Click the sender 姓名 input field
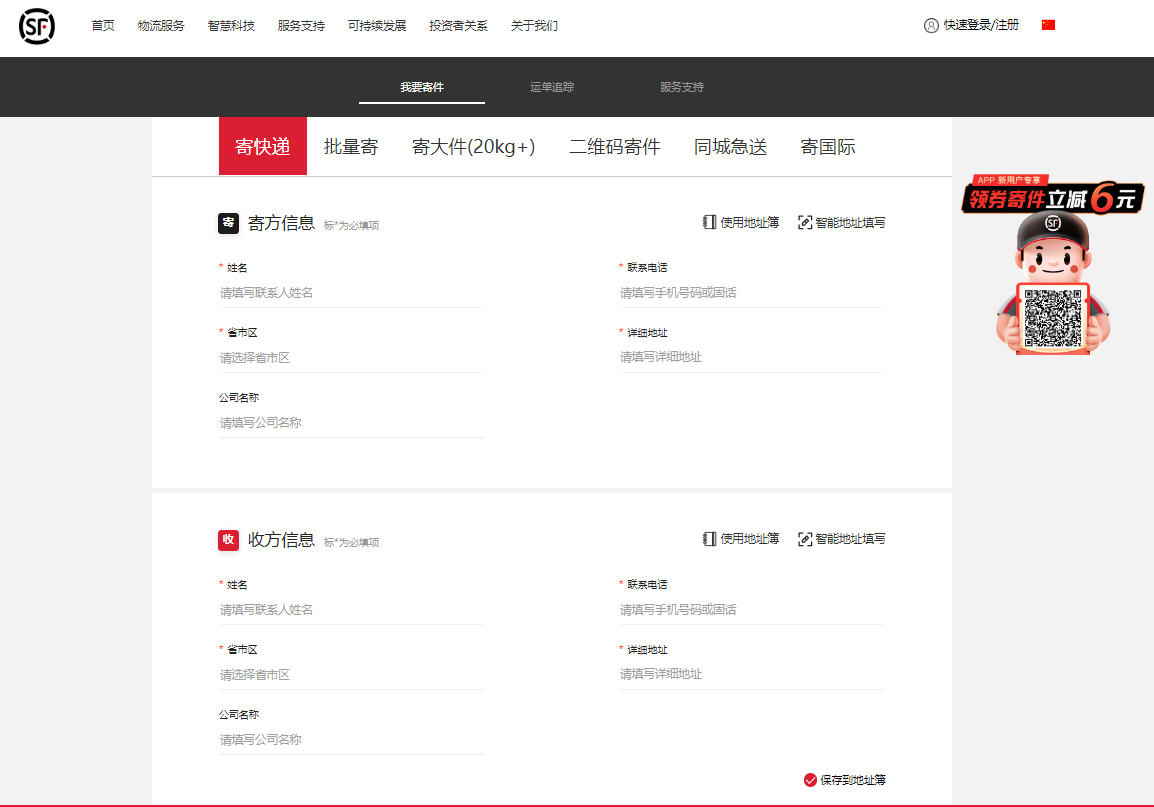The height and width of the screenshot is (807, 1154). tap(351, 292)
